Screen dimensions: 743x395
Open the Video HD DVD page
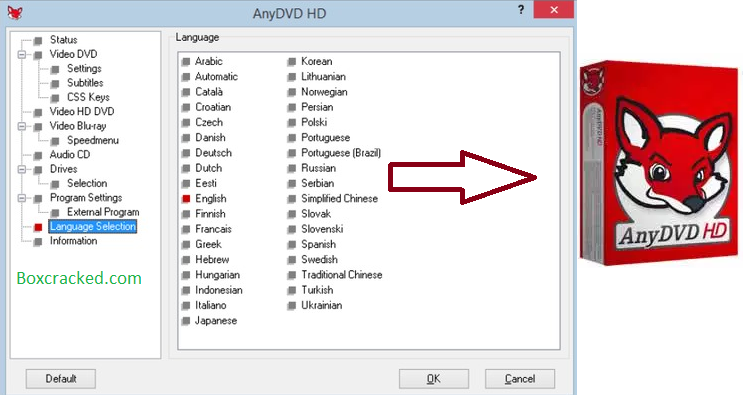[82, 111]
